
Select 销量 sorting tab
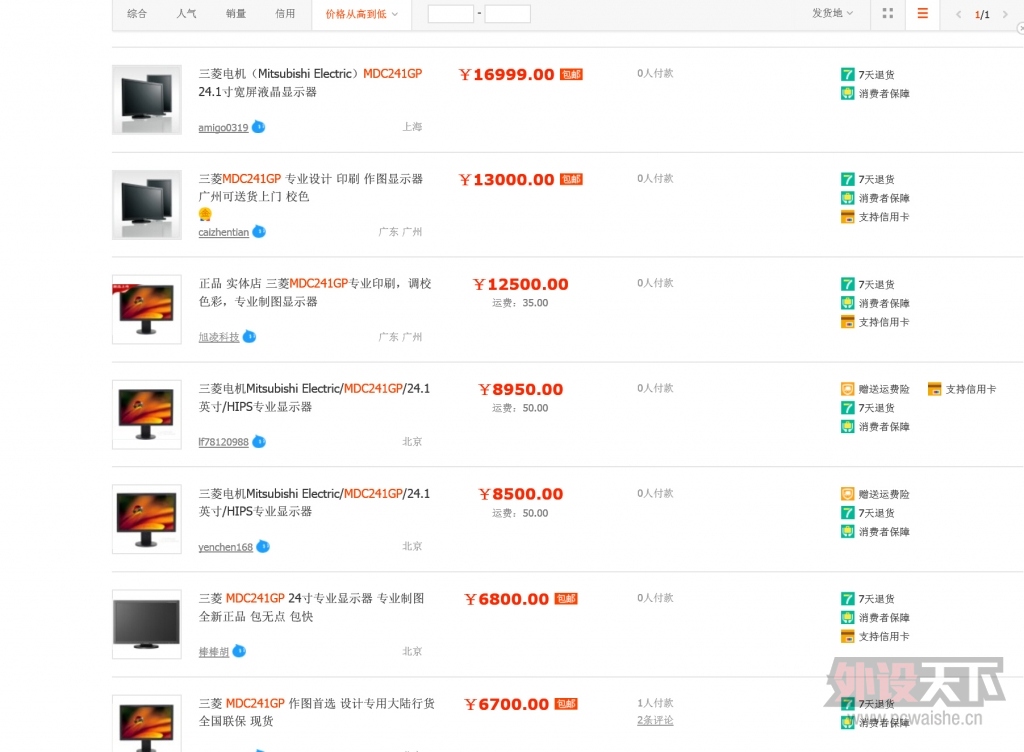click(236, 13)
